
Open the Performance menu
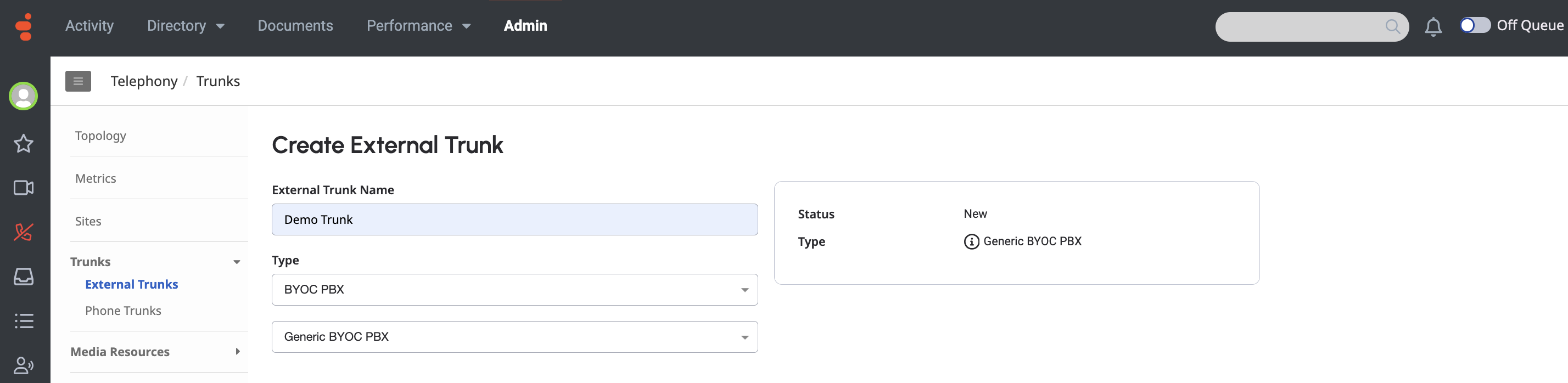click(418, 26)
